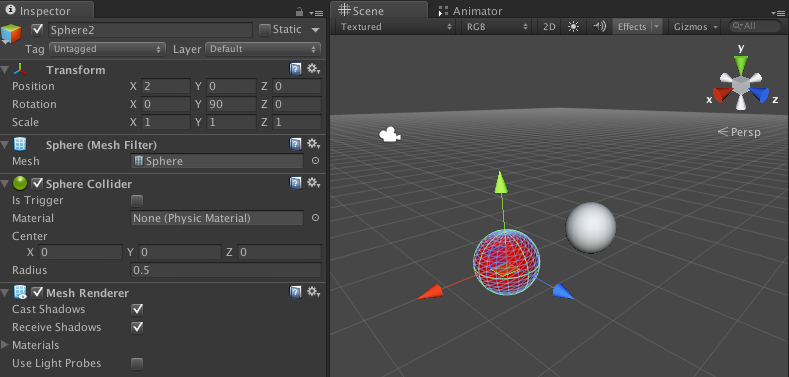789x377 pixels.
Task: Select the camera gizmo in the scene
Action: tap(389, 135)
